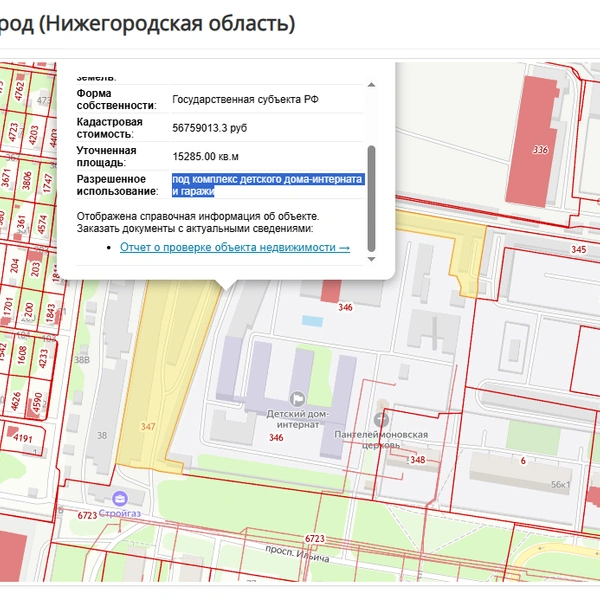Click area value '15285.00 кв.м'
The width and height of the screenshot is (600, 600).
tap(205, 157)
